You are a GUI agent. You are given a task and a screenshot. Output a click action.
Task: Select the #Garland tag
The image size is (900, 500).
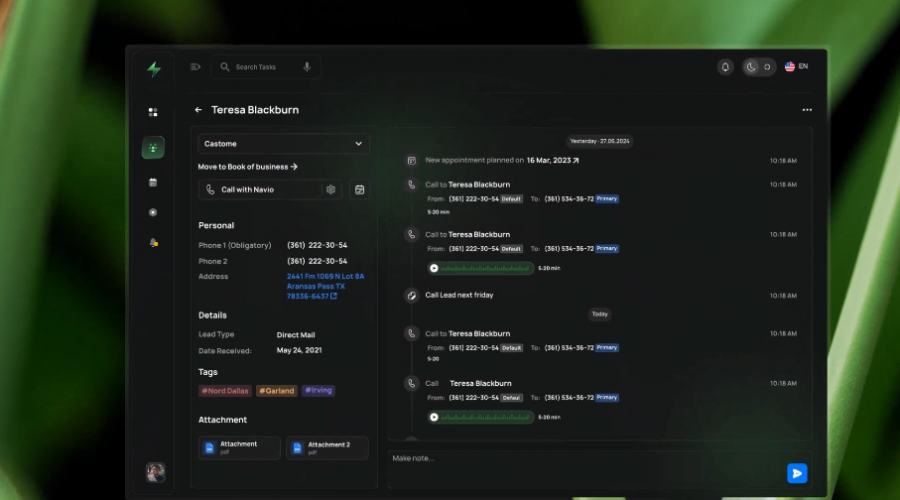click(x=277, y=391)
